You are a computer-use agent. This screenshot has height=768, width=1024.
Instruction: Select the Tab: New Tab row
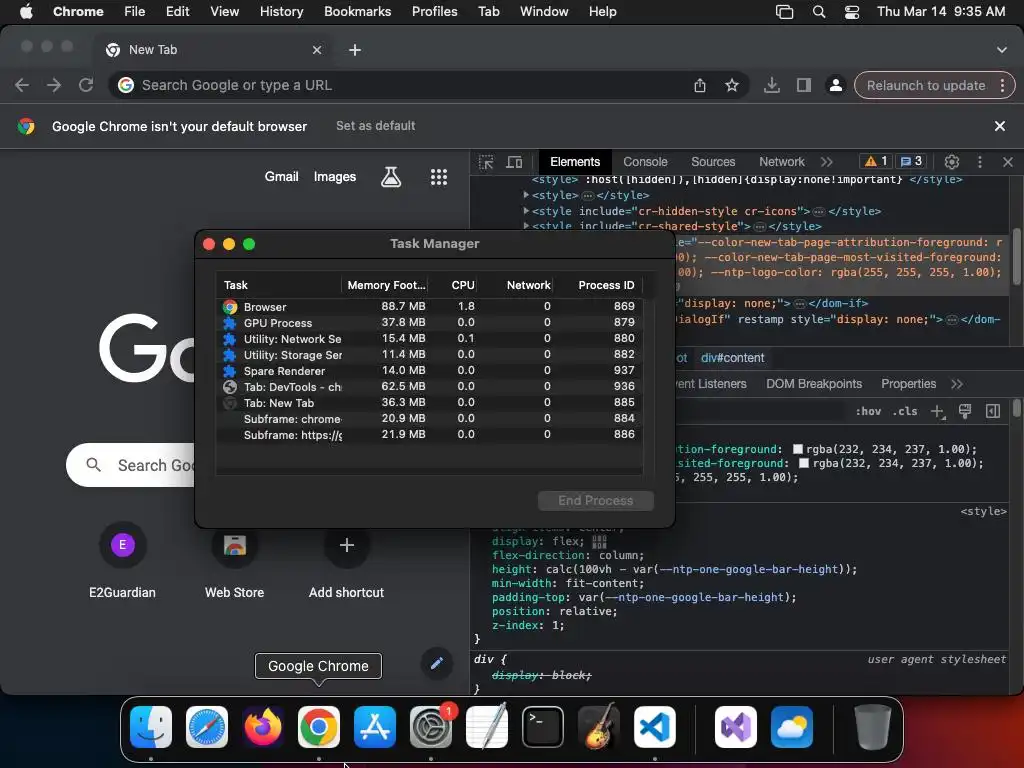[x=429, y=402]
